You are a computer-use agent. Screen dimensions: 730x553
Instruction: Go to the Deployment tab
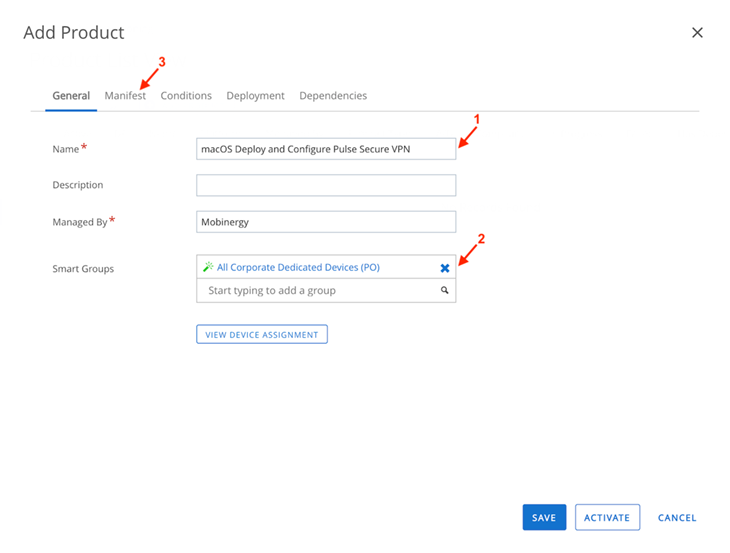[255, 96]
